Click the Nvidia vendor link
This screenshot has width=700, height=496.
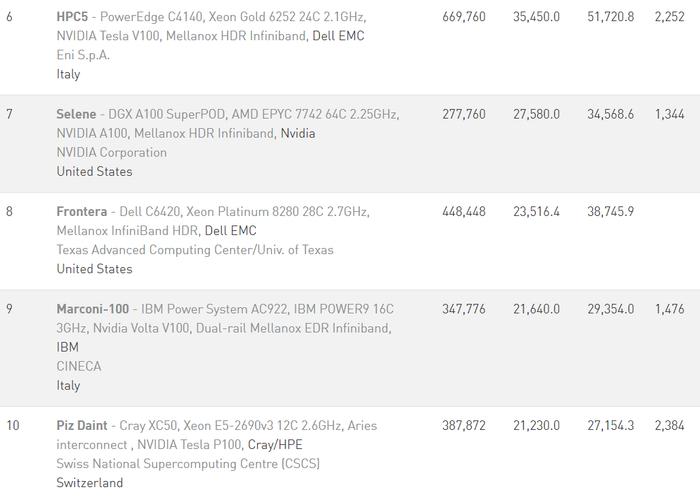coord(298,133)
